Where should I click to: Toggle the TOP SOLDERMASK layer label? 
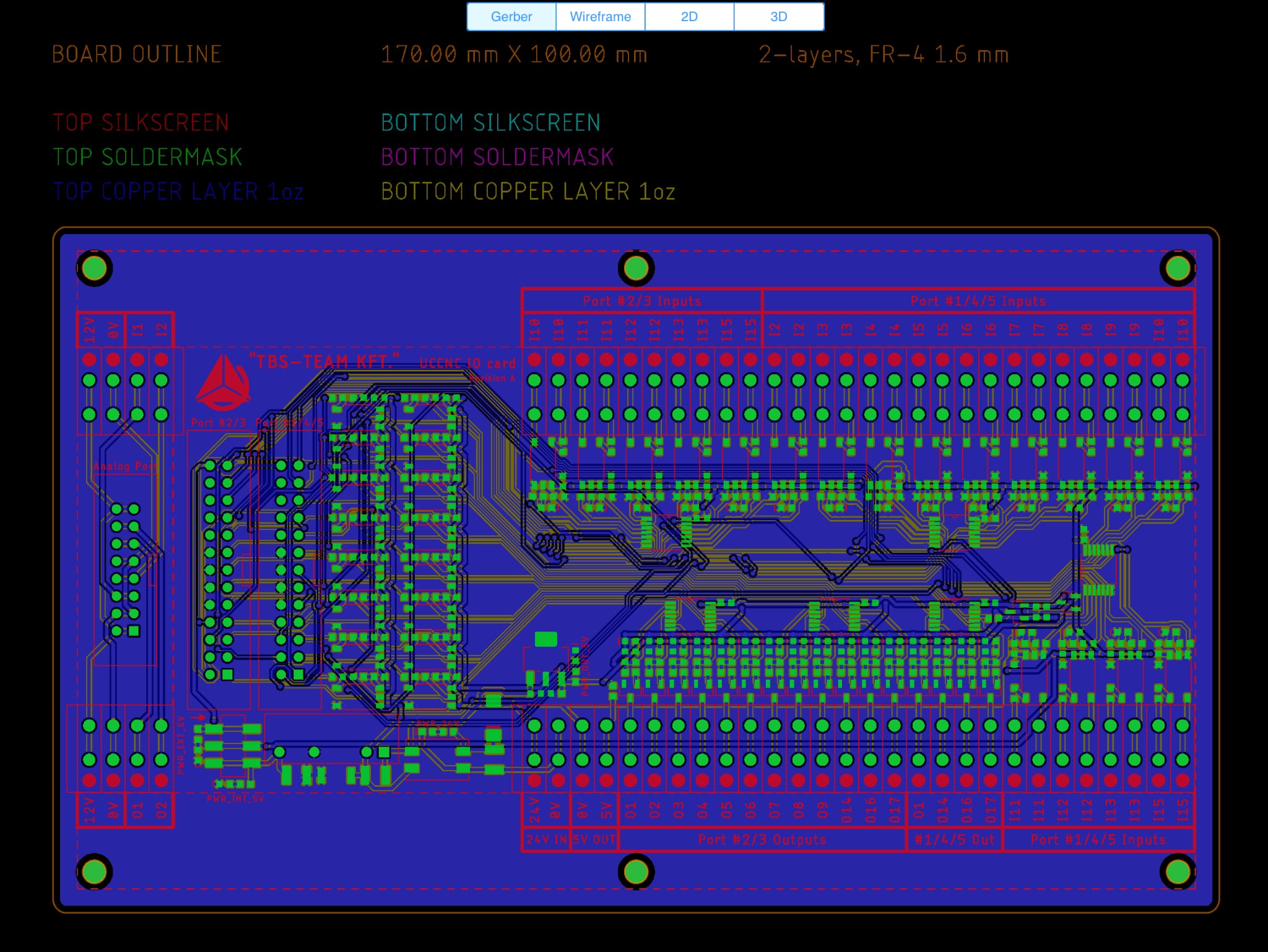[x=147, y=157]
